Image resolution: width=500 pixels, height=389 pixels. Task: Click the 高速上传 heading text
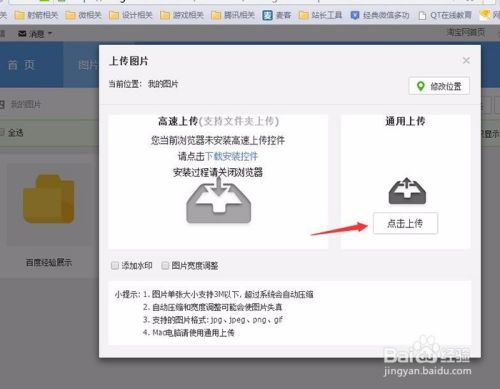178,121
